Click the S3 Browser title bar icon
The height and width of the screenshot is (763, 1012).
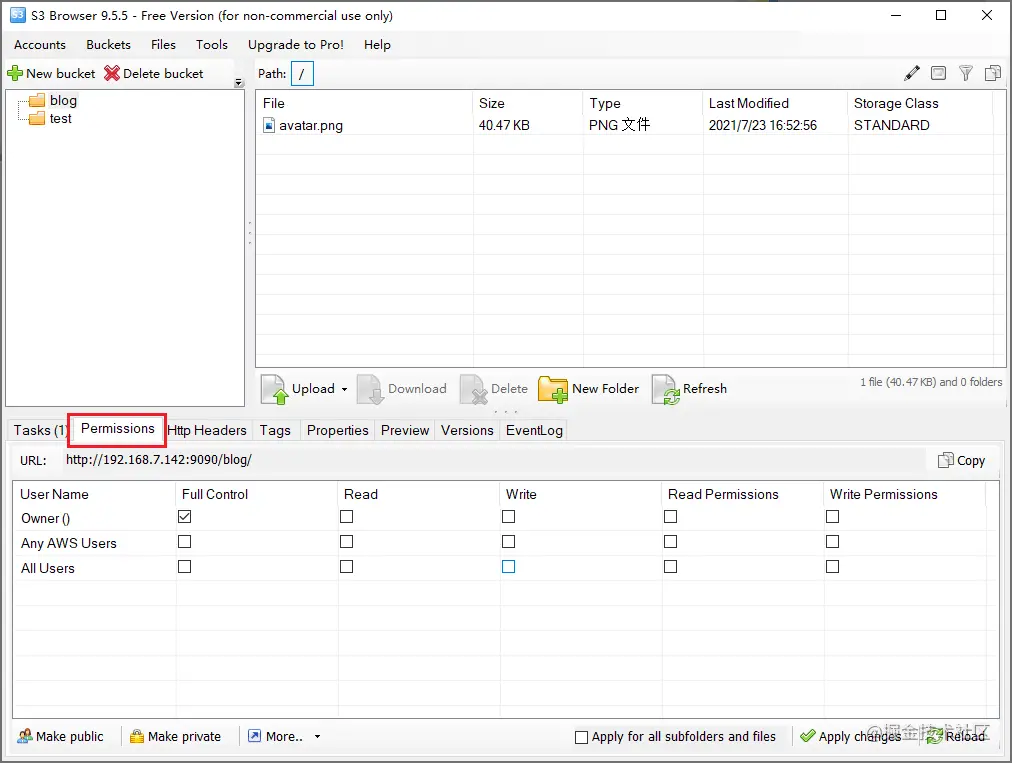(x=18, y=15)
